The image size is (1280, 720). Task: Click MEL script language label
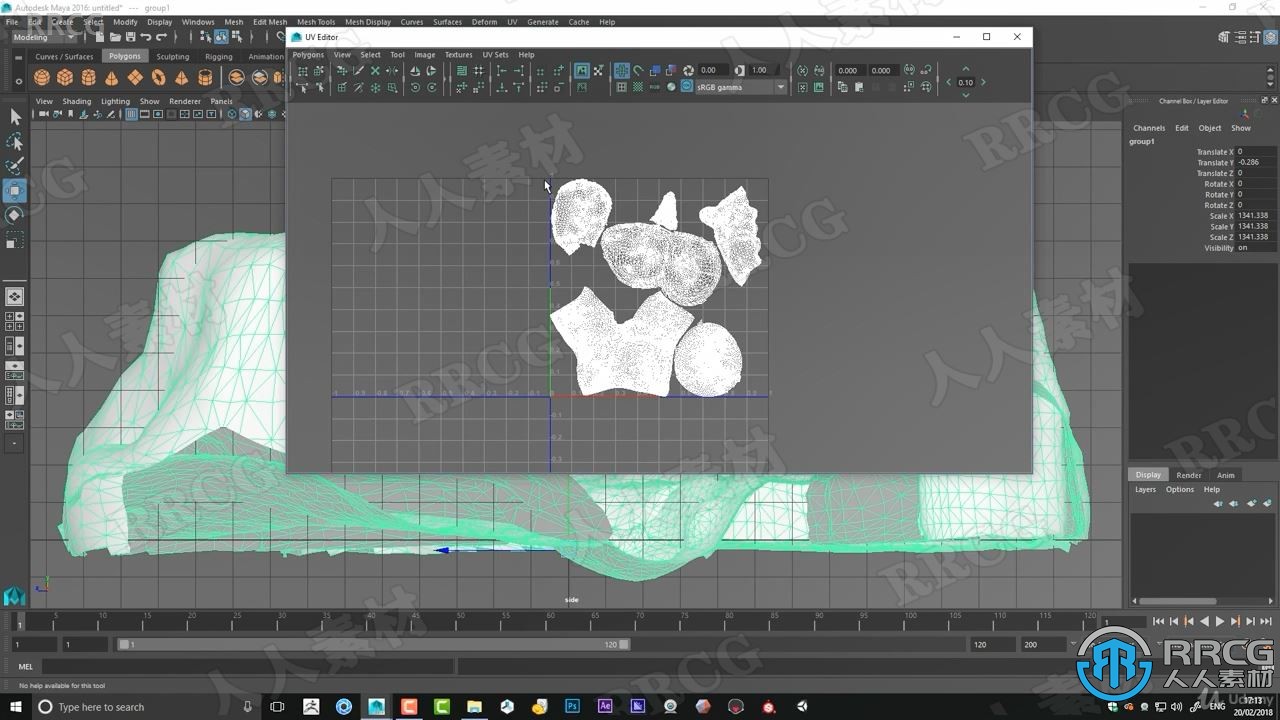(x=26, y=666)
